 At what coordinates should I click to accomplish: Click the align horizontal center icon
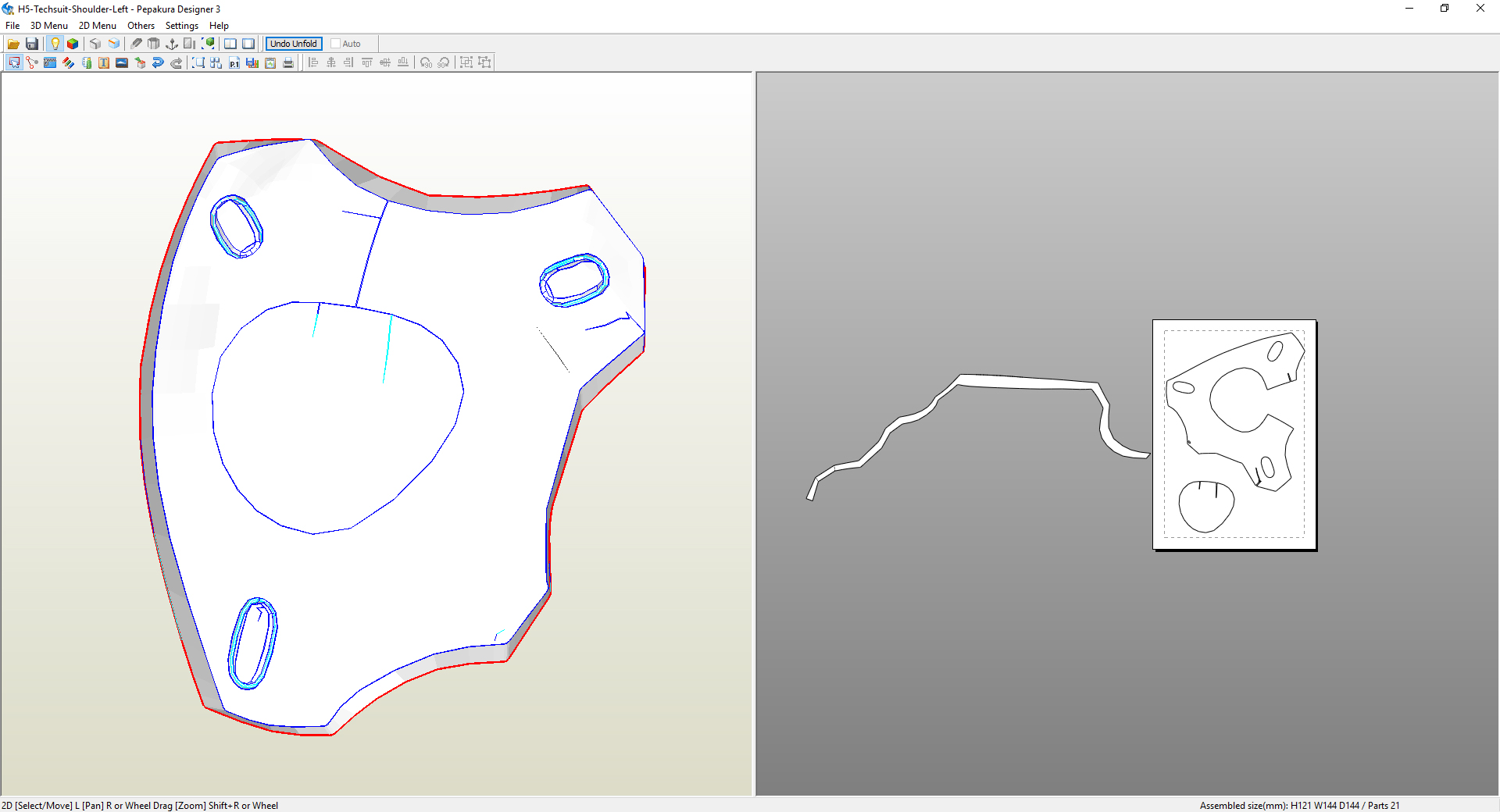(331, 62)
